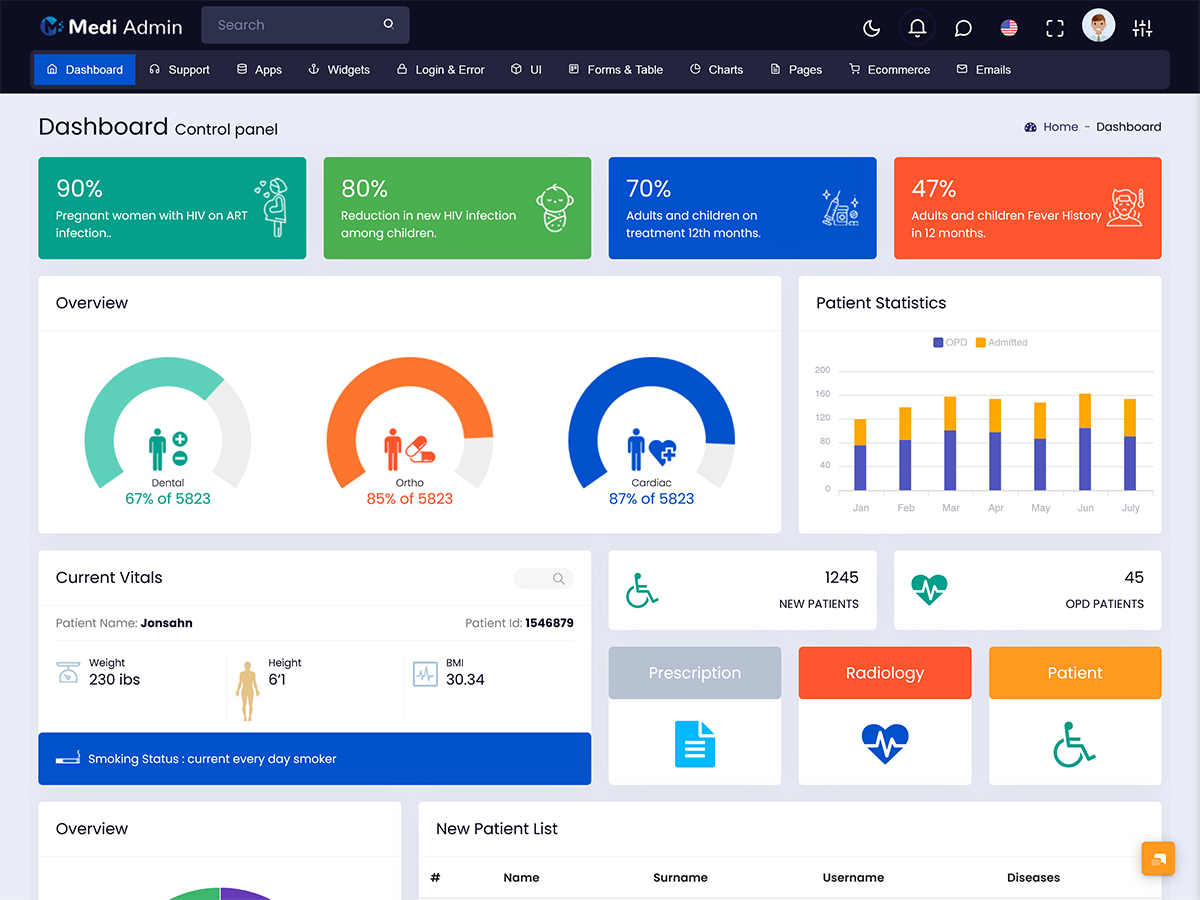1200x900 pixels.
Task: Click wheelchair icon under Patient tile
Action: (x=1075, y=744)
